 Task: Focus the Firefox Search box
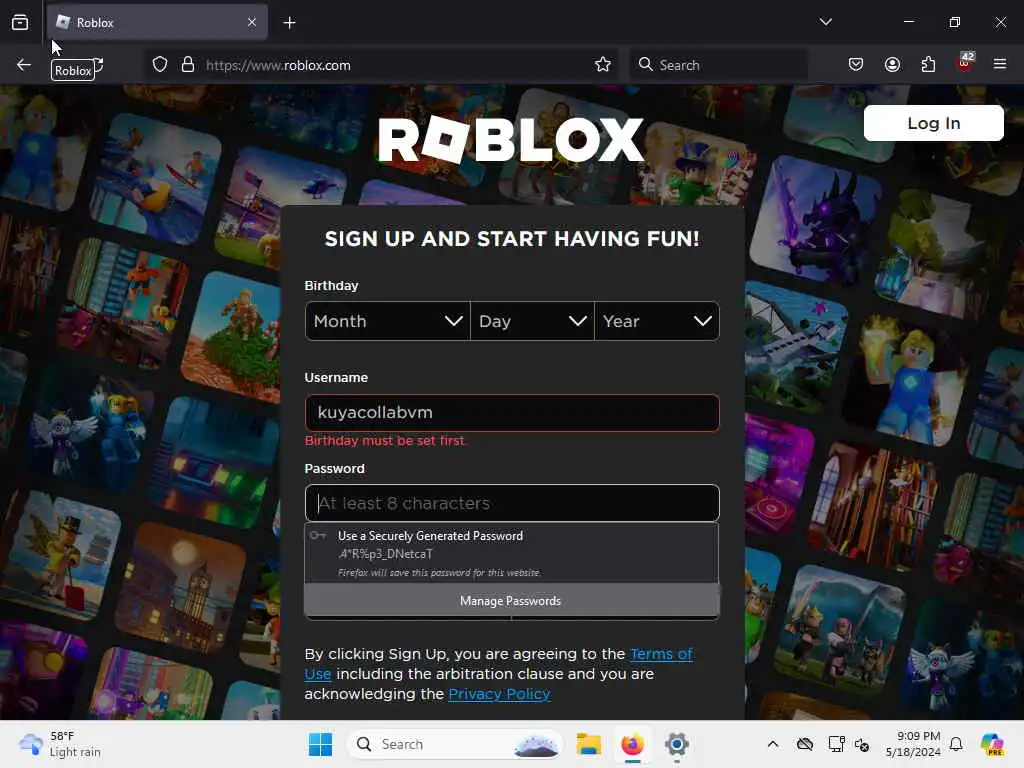coord(718,65)
